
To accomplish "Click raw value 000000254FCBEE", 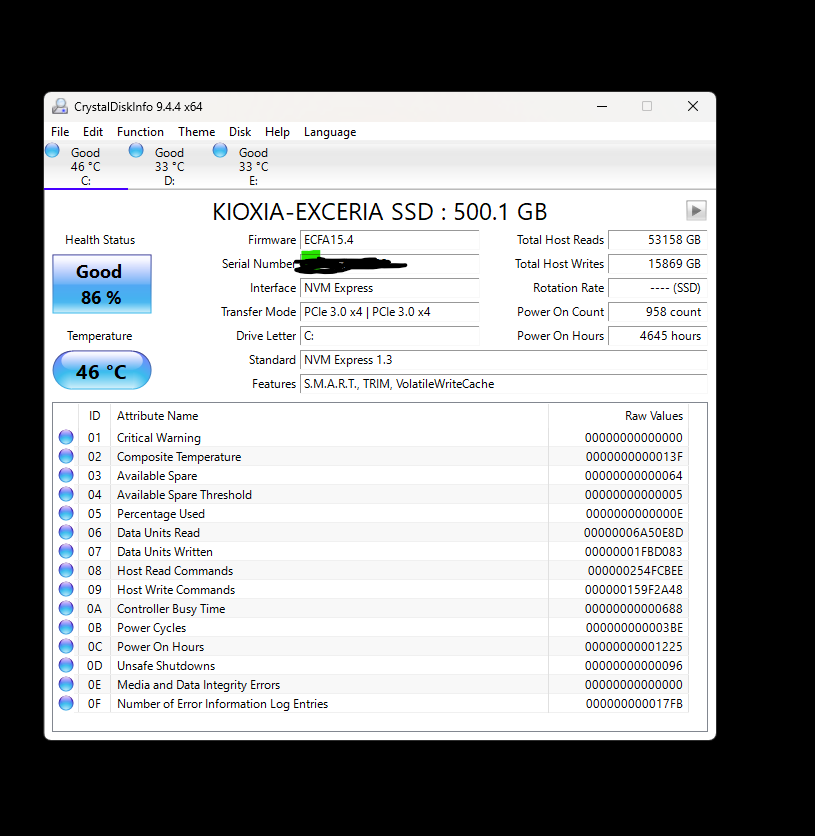I will click(x=635, y=571).
